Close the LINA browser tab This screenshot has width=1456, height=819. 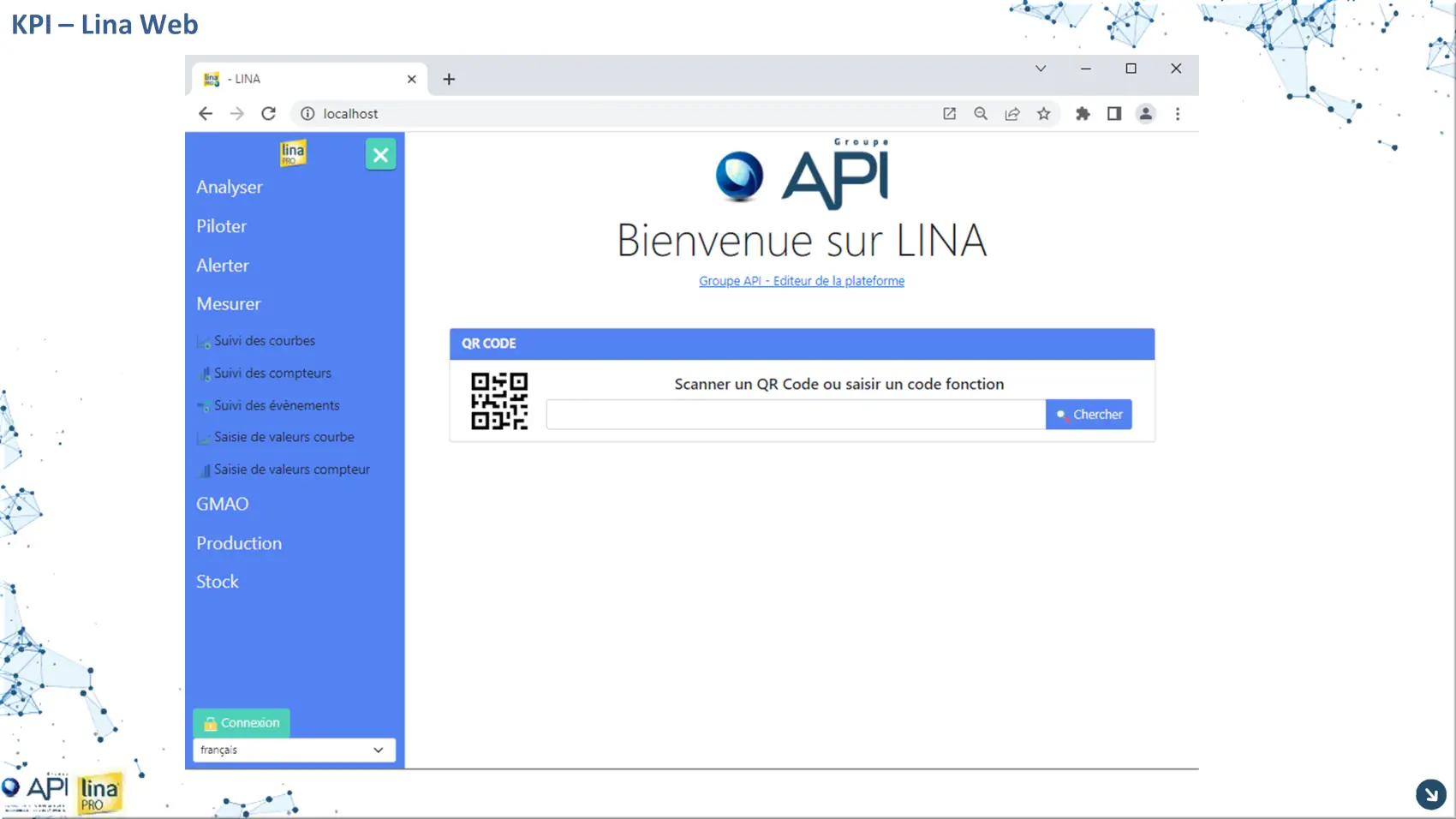[412, 79]
